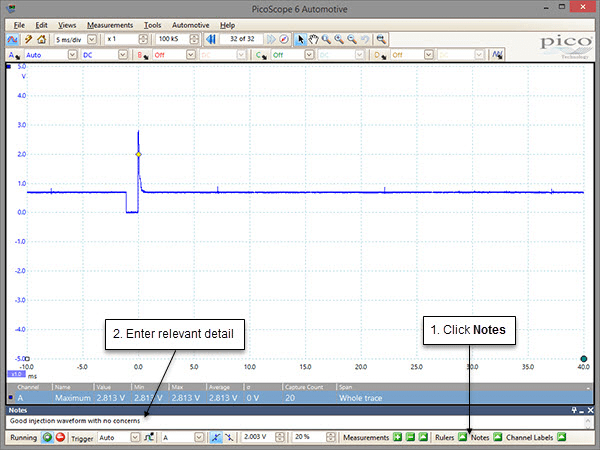Viewport: 600px width, 450px height.
Task: Select falling edge trigger icon
Action: point(229,437)
